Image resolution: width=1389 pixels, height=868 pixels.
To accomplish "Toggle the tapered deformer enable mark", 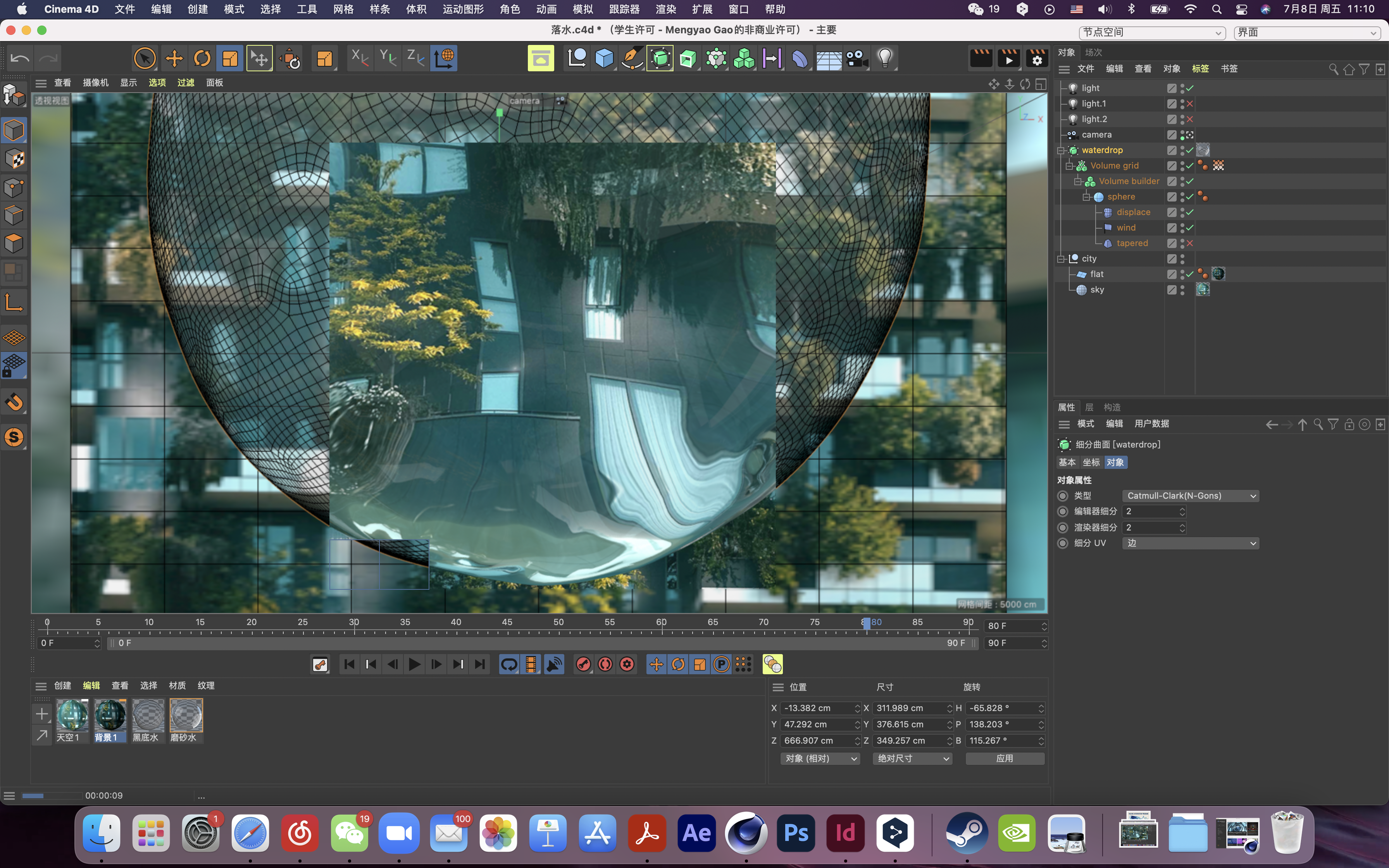I will coord(1190,243).
